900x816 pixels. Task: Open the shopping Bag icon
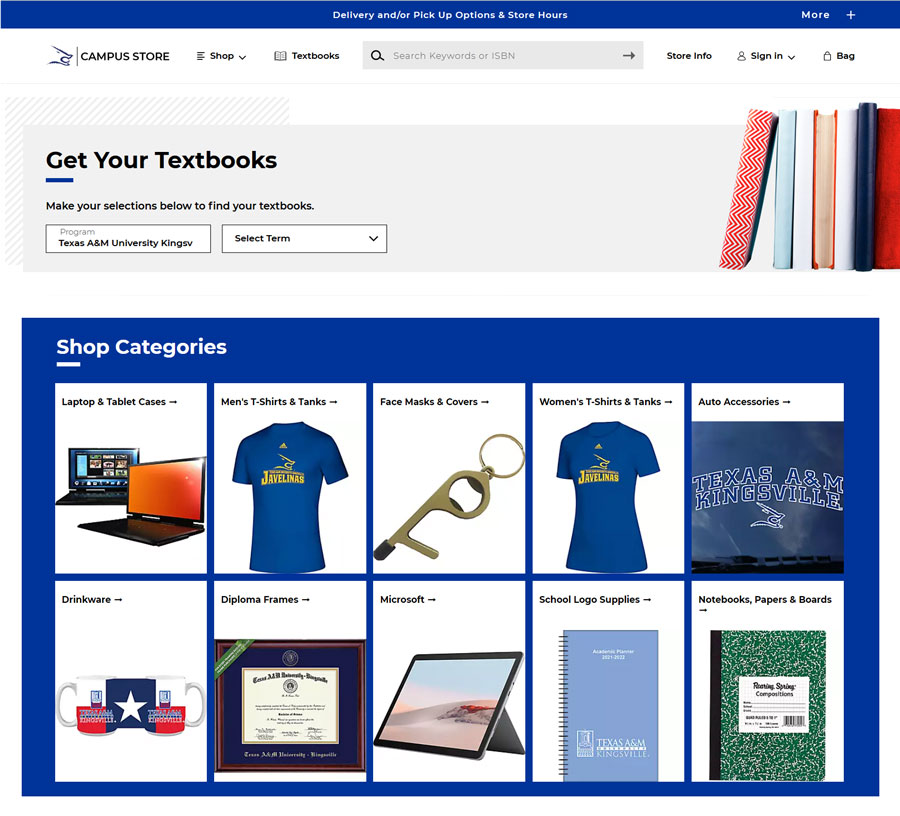(827, 56)
